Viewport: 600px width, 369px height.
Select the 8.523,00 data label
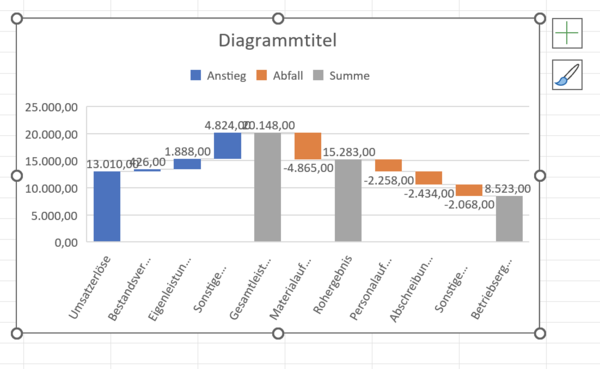point(507,189)
